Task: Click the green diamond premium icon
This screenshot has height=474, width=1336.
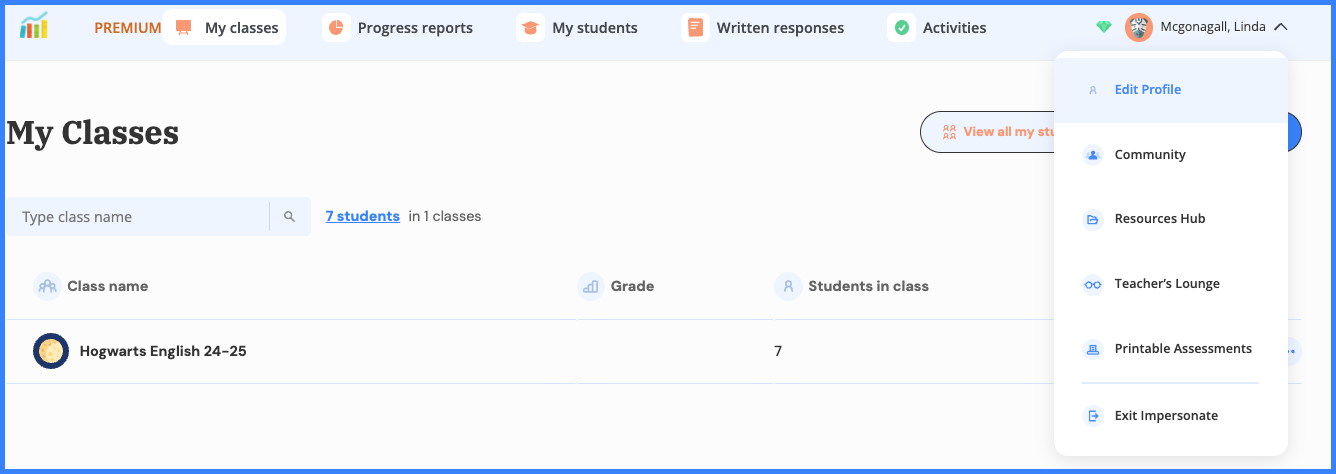Action: click(1104, 28)
